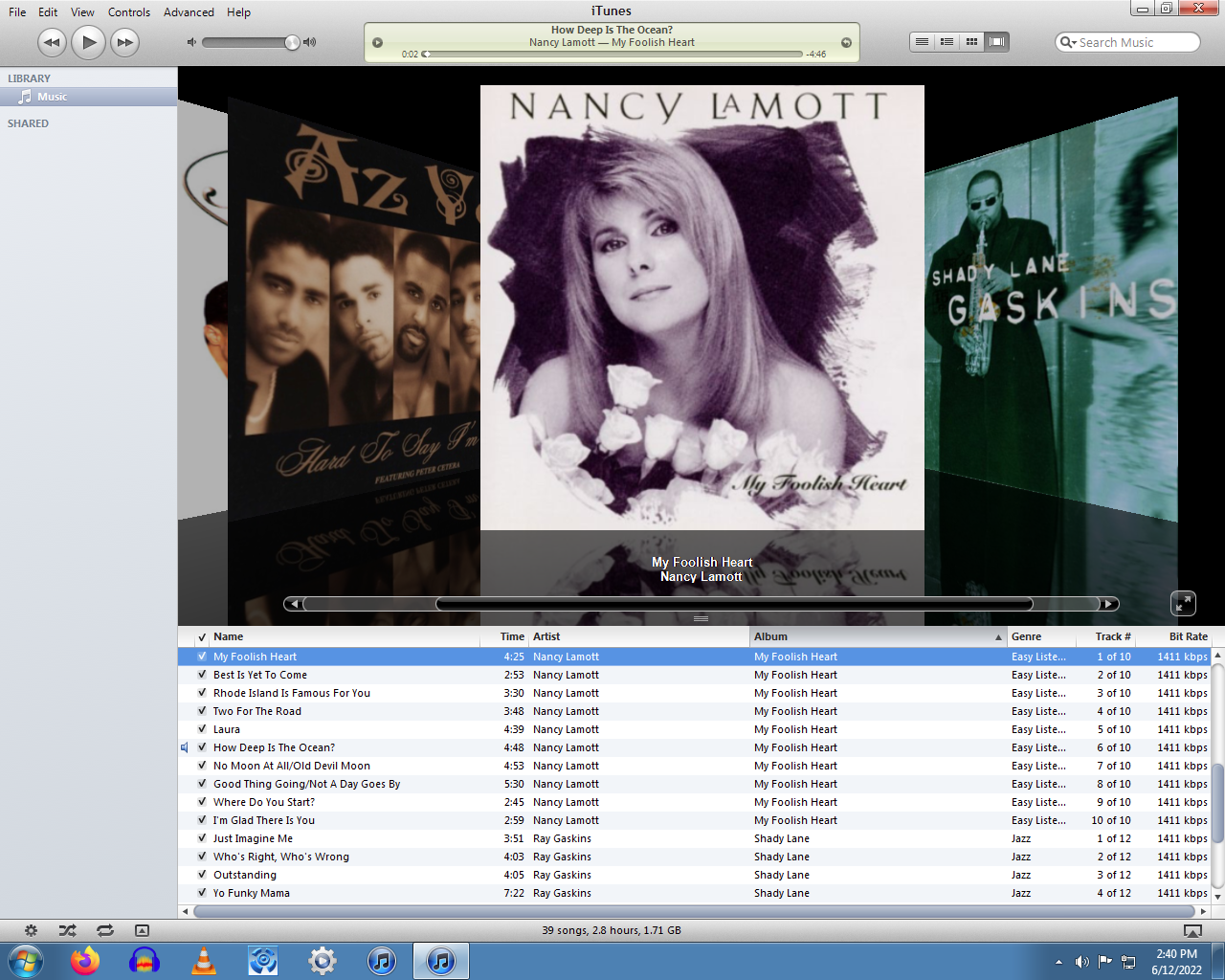This screenshot has width=1225, height=980.
Task: Click the checkmark column header
Action: pos(202,636)
